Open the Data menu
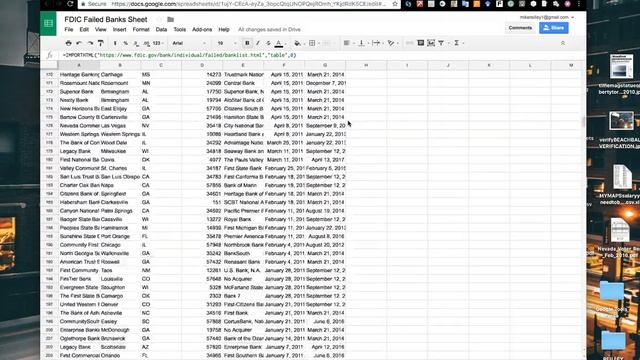 click(x=161, y=29)
